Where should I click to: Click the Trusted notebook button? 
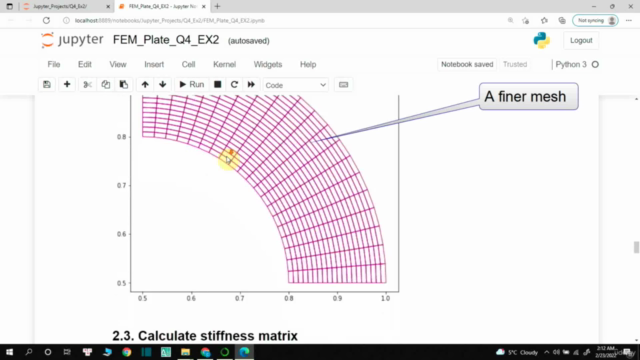pyautogui.click(x=515, y=64)
